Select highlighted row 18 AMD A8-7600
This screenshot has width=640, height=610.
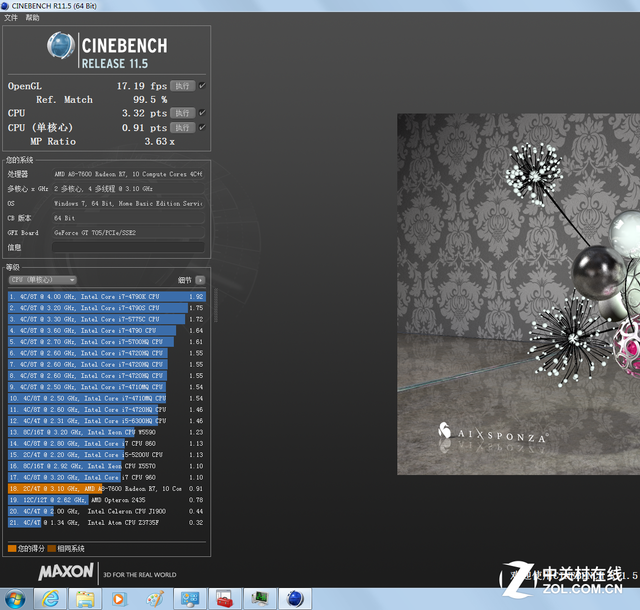(107, 488)
